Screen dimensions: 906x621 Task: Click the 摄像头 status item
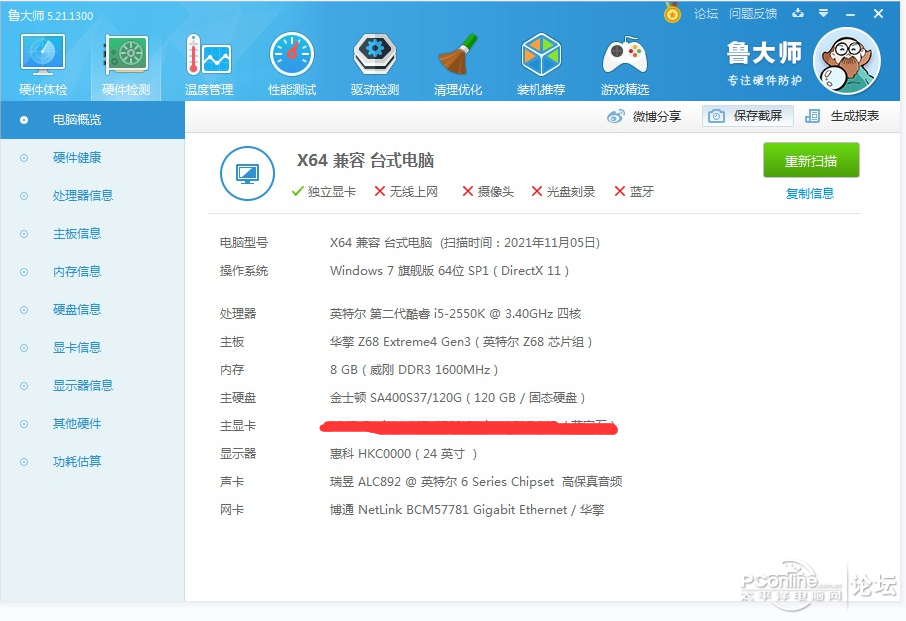click(488, 192)
